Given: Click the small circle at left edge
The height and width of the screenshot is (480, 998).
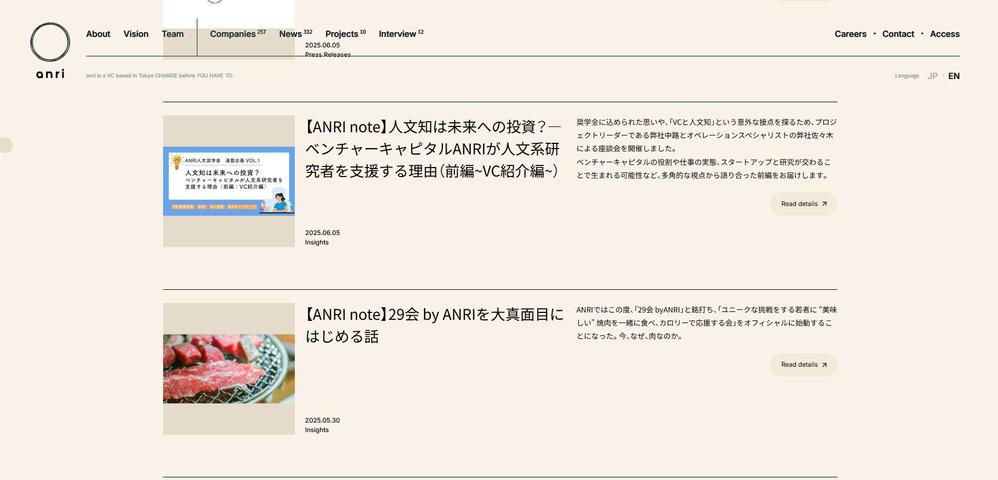Looking at the screenshot, I should tap(5, 145).
